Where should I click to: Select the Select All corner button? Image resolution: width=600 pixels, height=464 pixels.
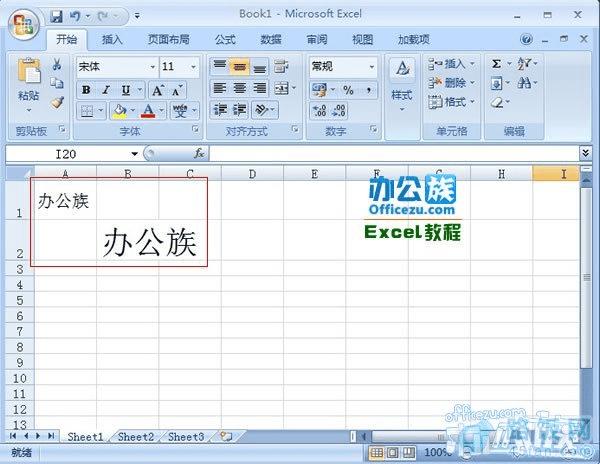pyautogui.click(x=20, y=173)
